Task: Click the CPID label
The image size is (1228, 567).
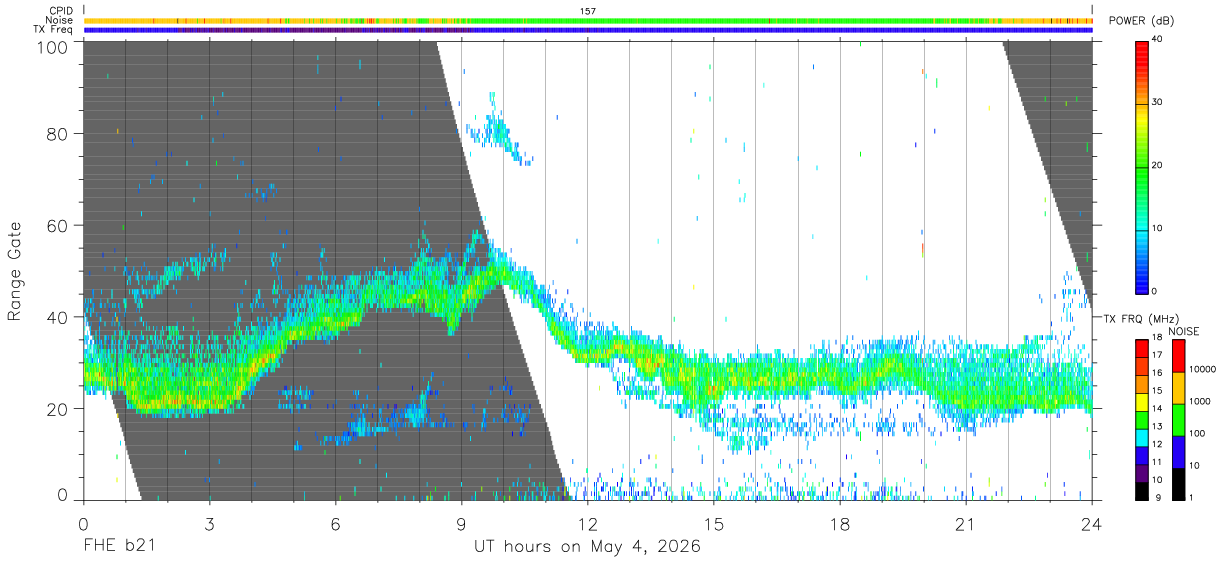Action: click(59, 11)
